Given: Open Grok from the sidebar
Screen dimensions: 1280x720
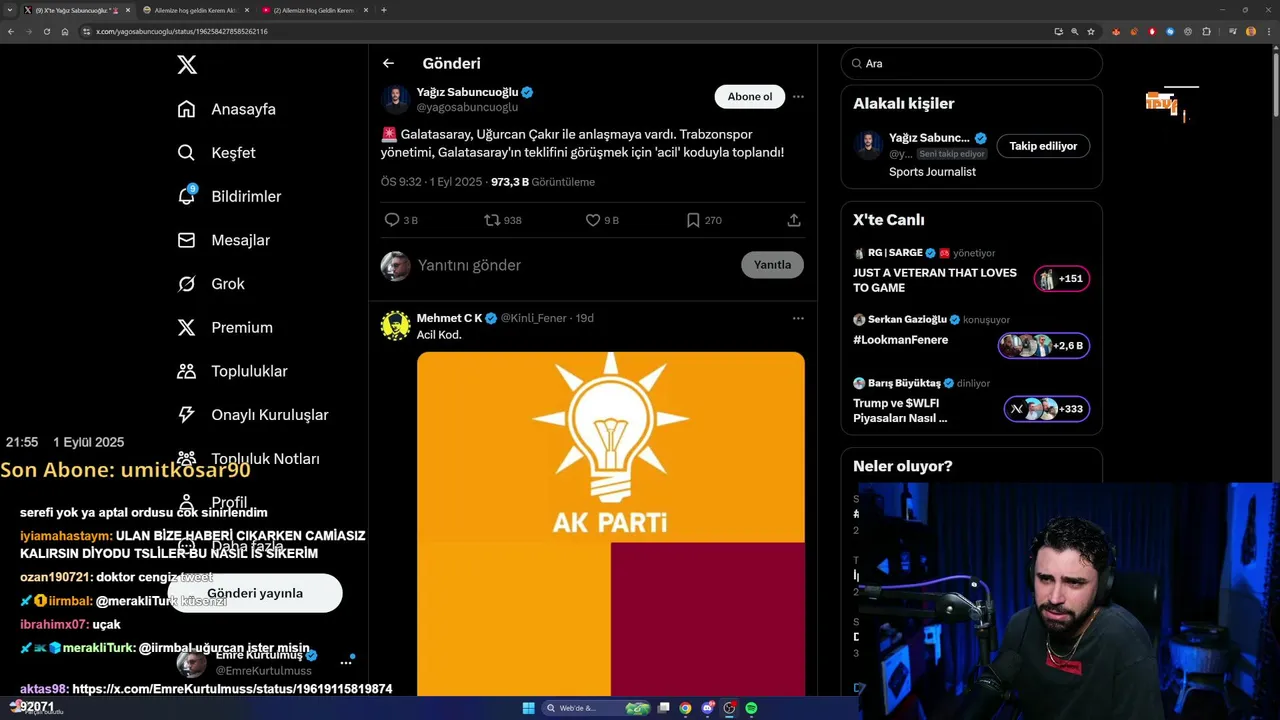Looking at the screenshot, I should [211, 284].
